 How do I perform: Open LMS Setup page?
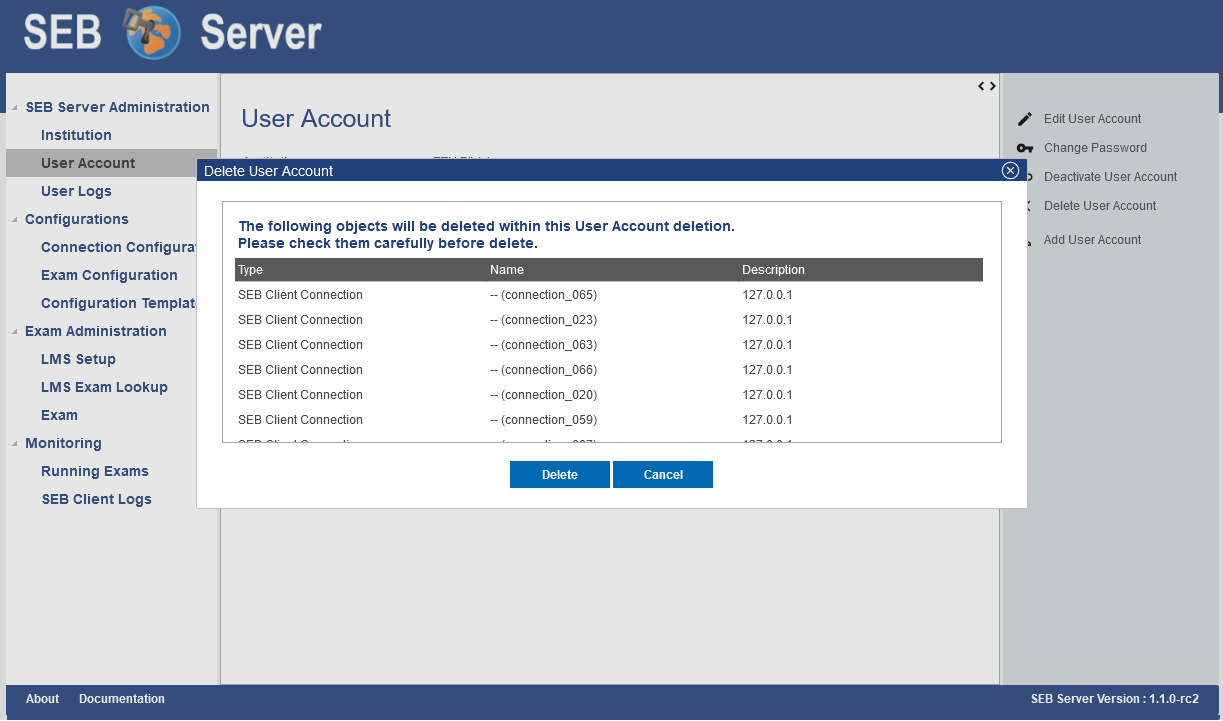pos(78,359)
